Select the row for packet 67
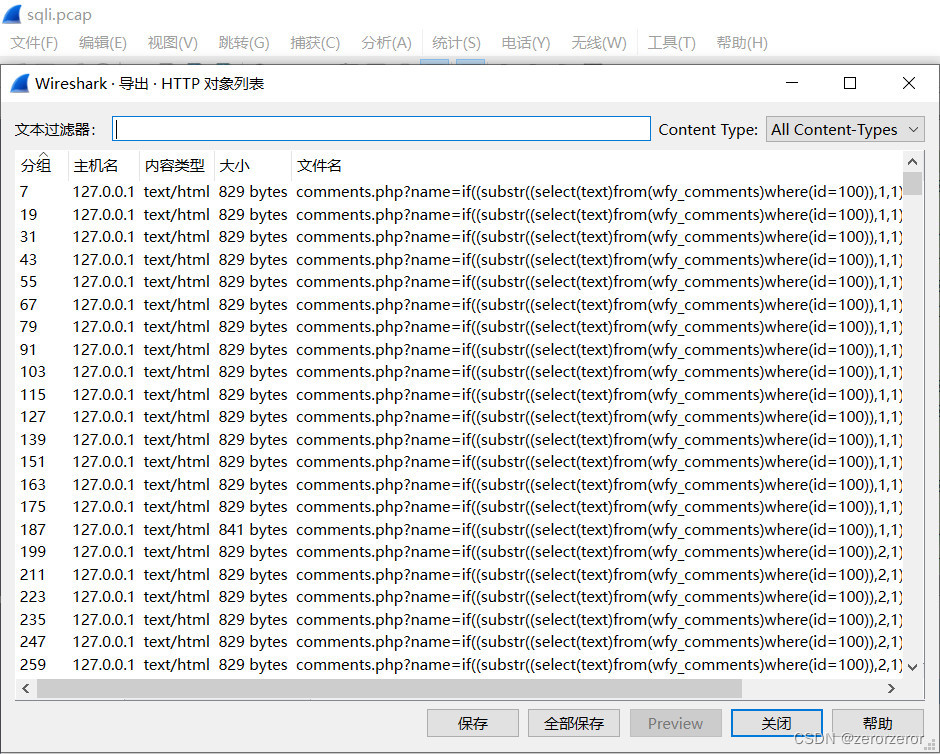Viewport: 940px width, 754px height. point(459,304)
